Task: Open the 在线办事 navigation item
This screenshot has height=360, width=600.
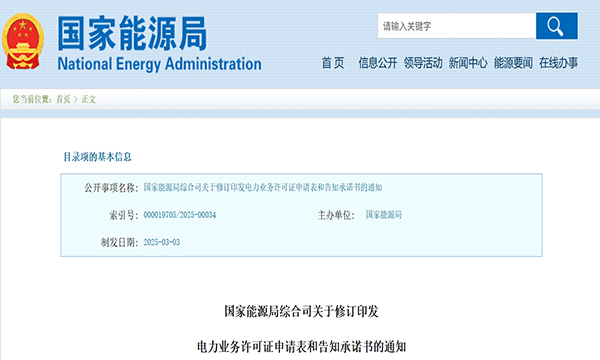Action: pos(558,63)
